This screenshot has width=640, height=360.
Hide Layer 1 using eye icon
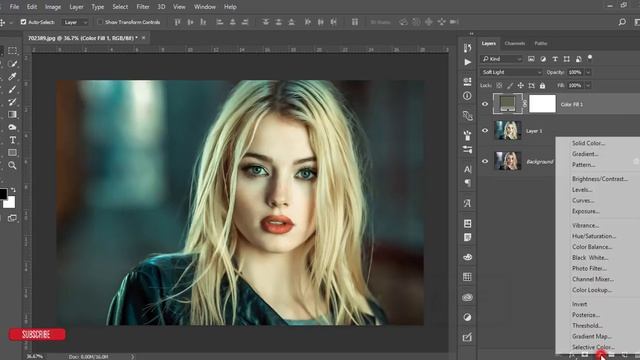point(485,131)
